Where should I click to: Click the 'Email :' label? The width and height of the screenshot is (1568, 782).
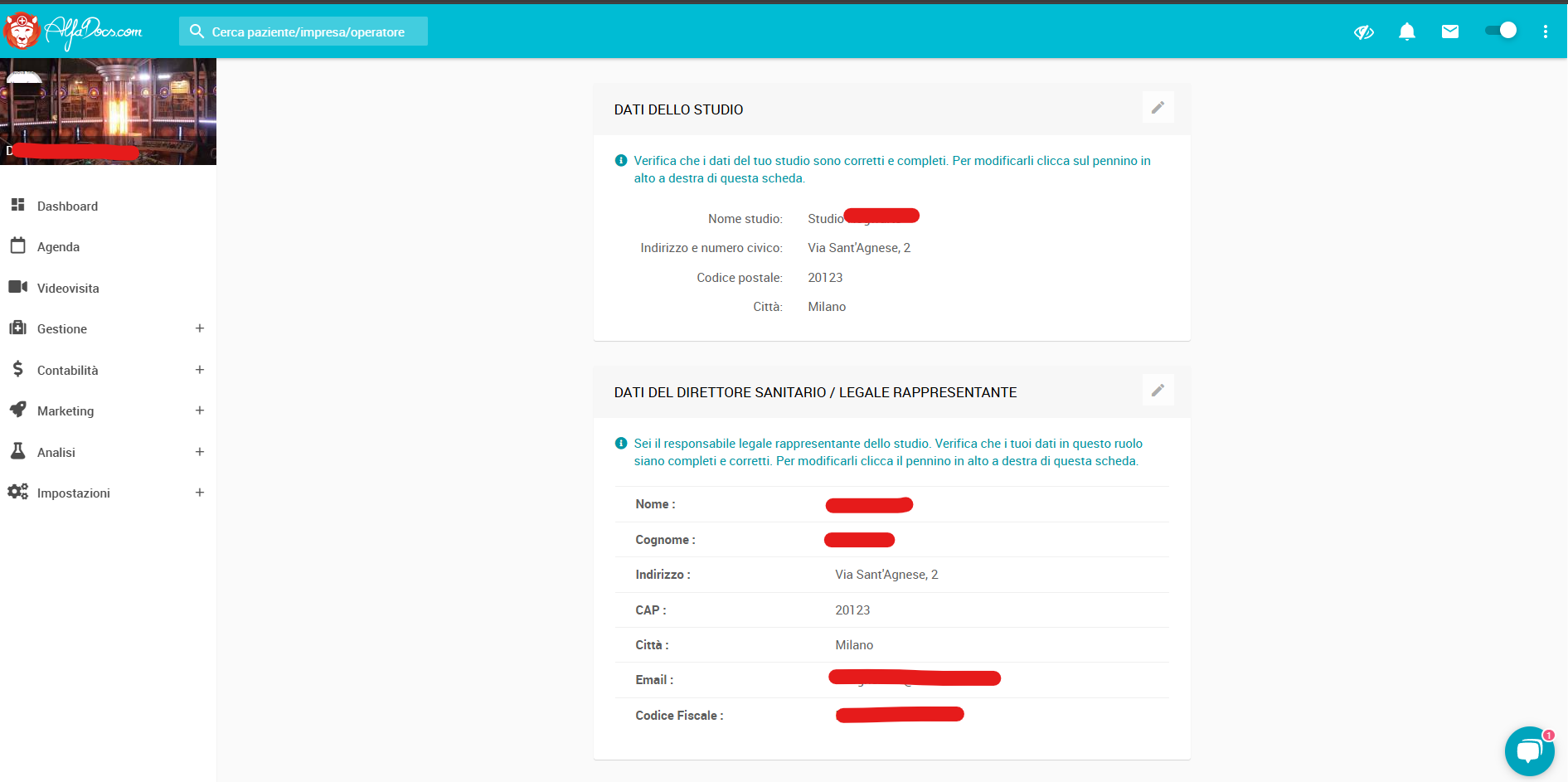pyautogui.click(x=654, y=680)
